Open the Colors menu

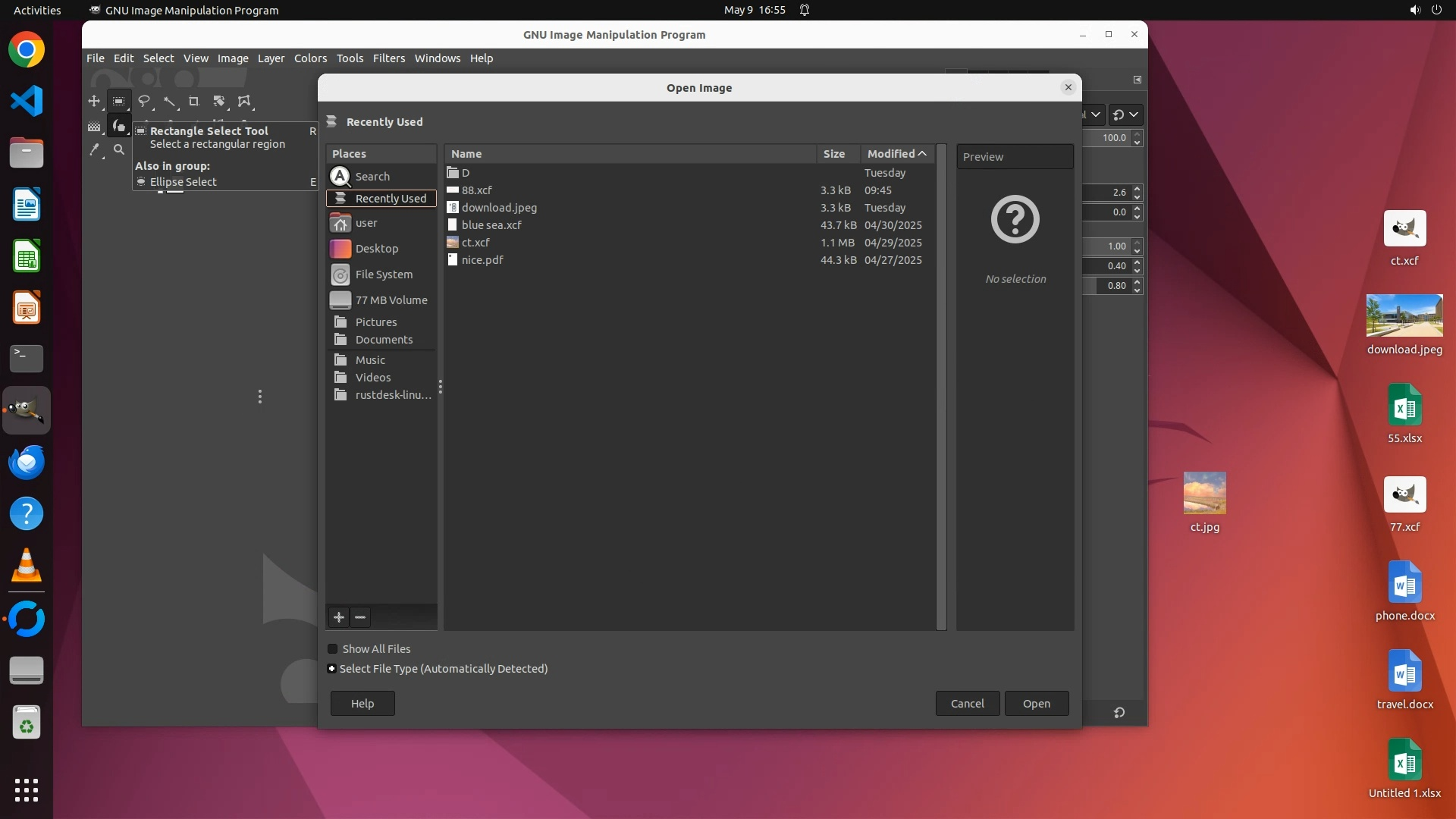pyautogui.click(x=310, y=58)
